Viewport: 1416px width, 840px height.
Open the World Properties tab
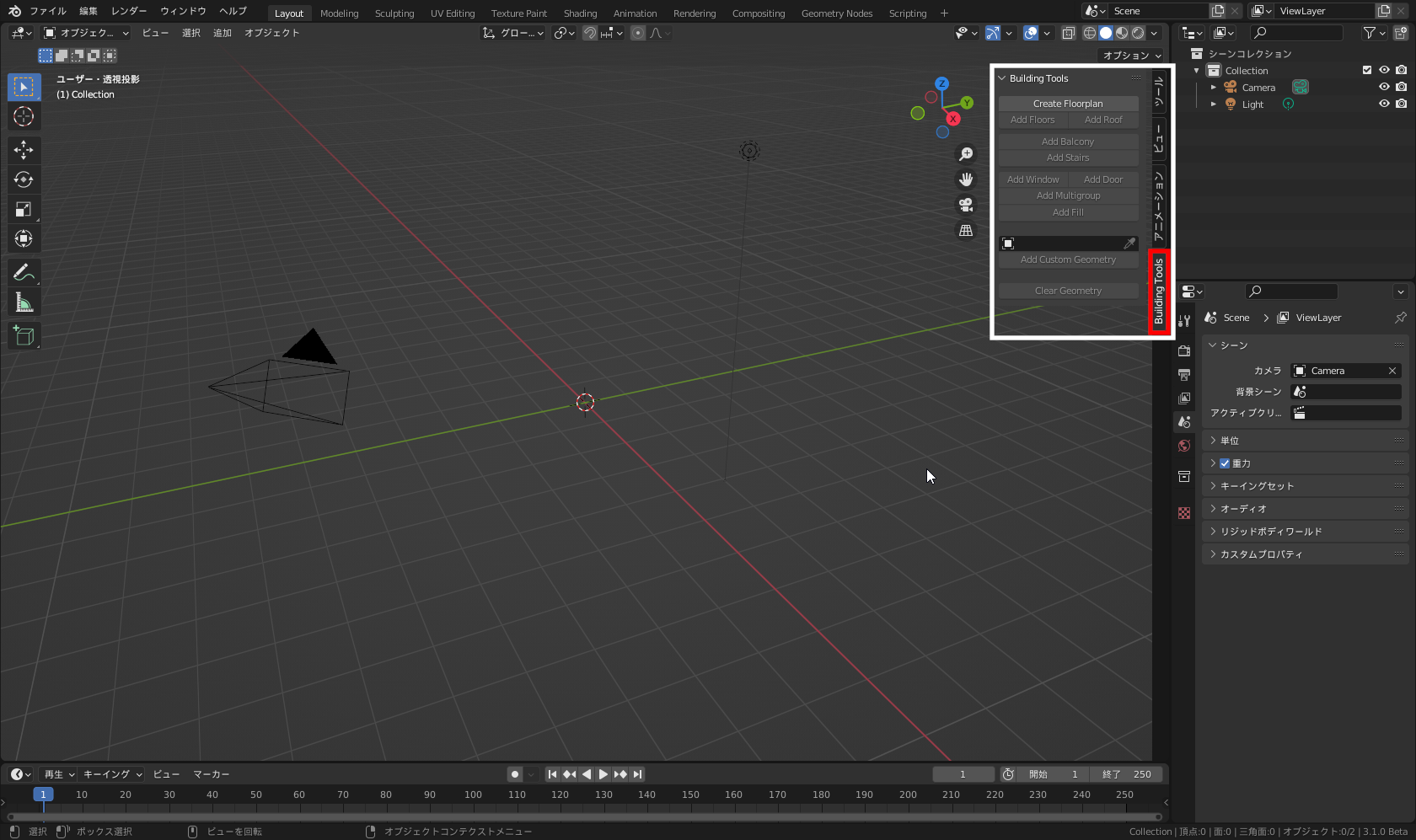(1183, 445)
